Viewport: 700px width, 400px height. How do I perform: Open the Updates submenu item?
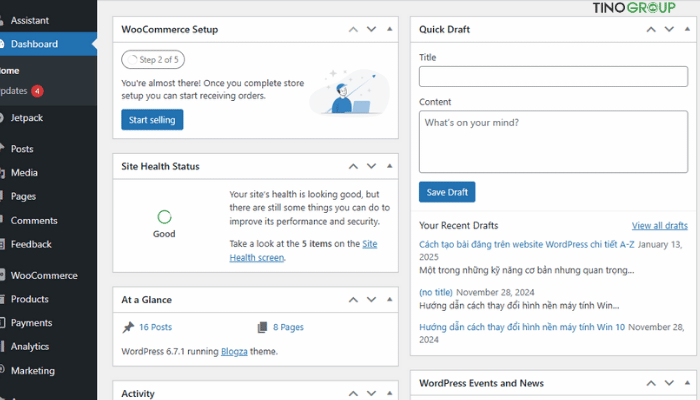pyautogui.click(x=14, y=91)
